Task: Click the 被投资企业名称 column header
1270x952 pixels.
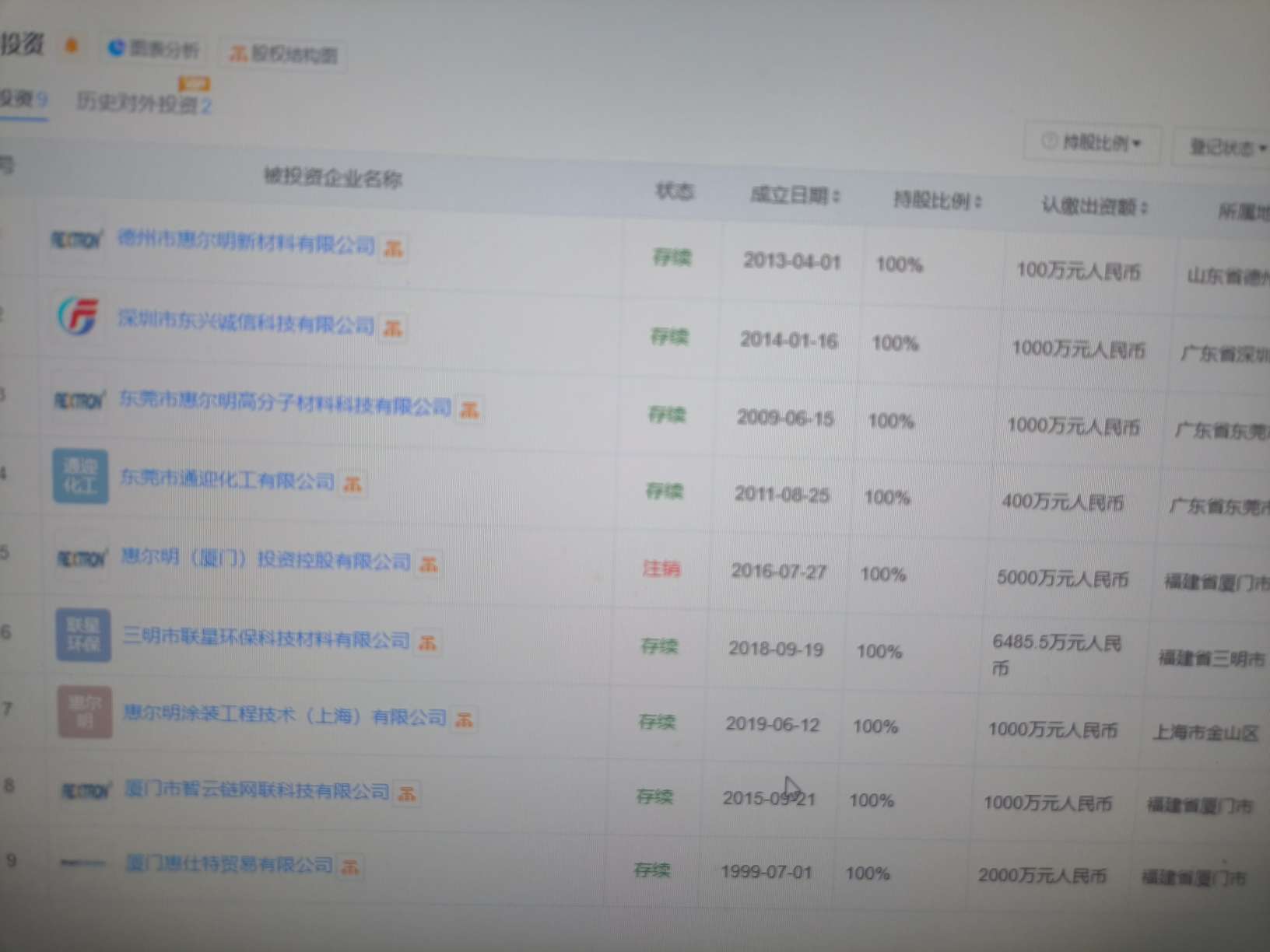Action: (333, 178)
